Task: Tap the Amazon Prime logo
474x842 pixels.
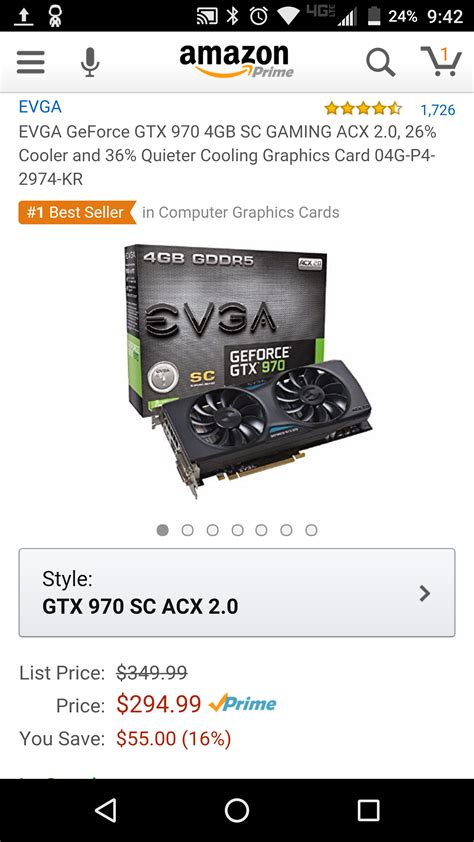Action: pyautogui.click(x=237, y=61)
